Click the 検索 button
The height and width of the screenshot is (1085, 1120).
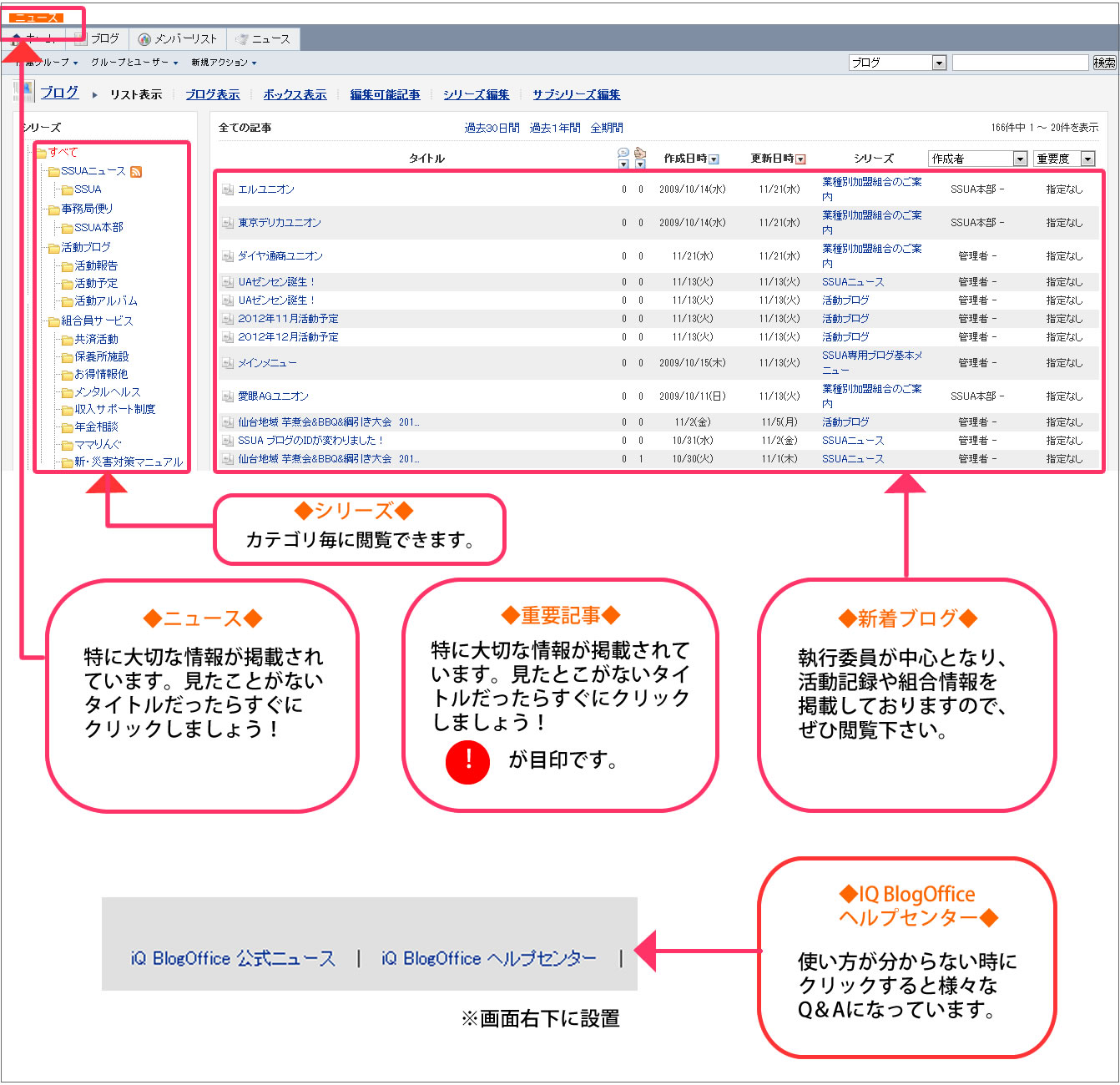[1104, 63]
